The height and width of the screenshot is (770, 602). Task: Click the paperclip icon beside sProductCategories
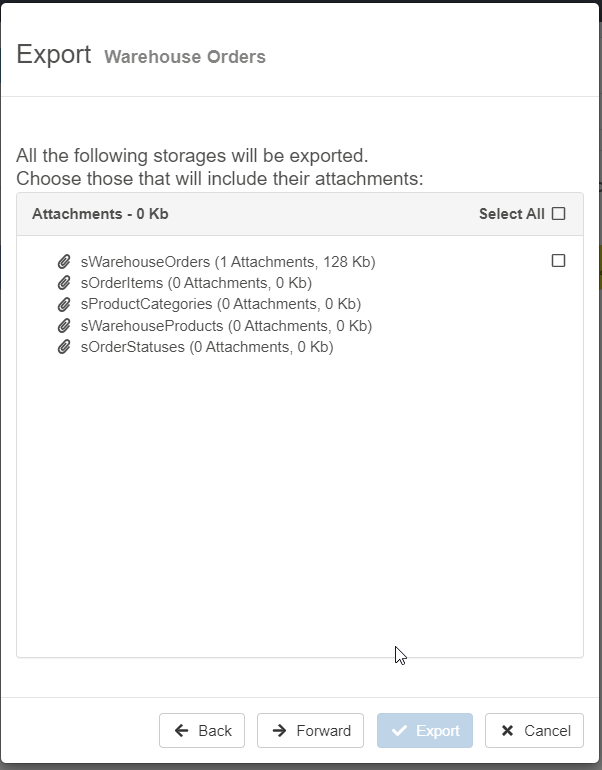click(x=65, y=304)
